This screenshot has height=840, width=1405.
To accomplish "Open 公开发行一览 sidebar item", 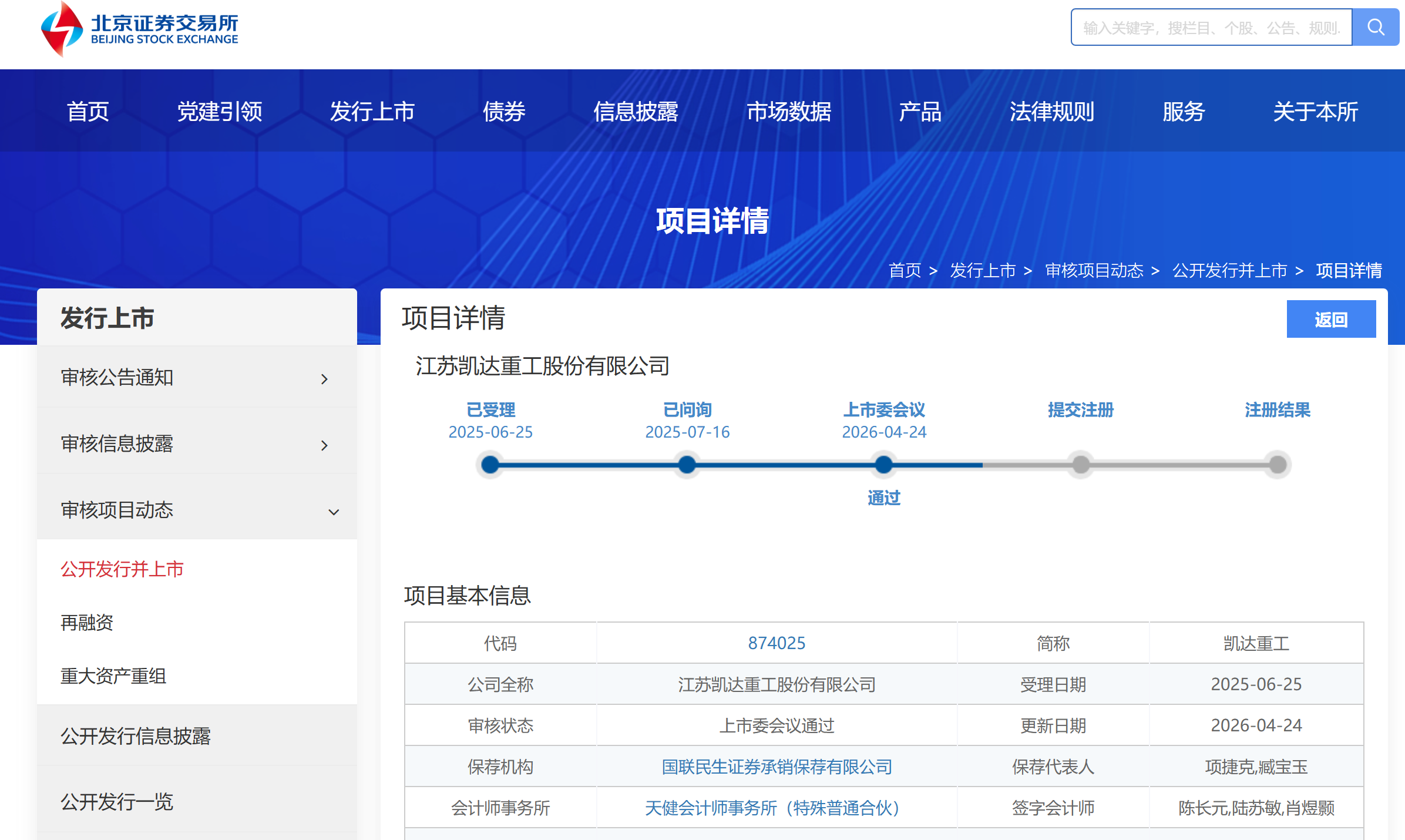I will point(117,802).
